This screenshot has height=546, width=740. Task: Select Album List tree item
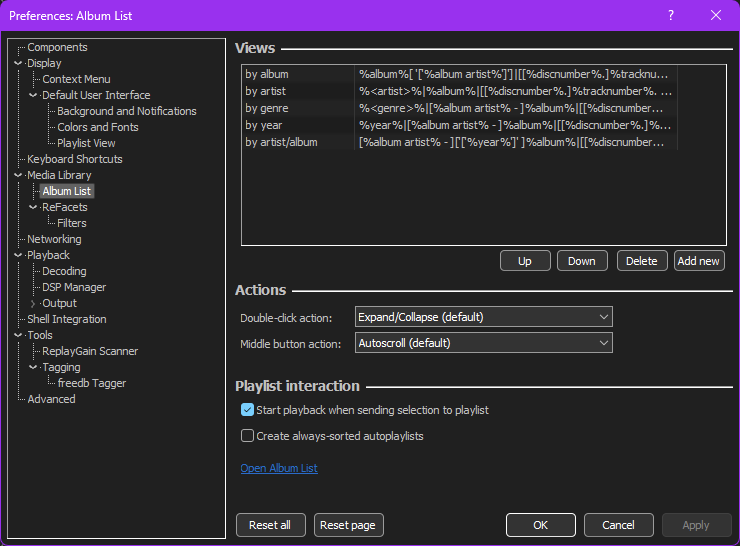point(67,191)
